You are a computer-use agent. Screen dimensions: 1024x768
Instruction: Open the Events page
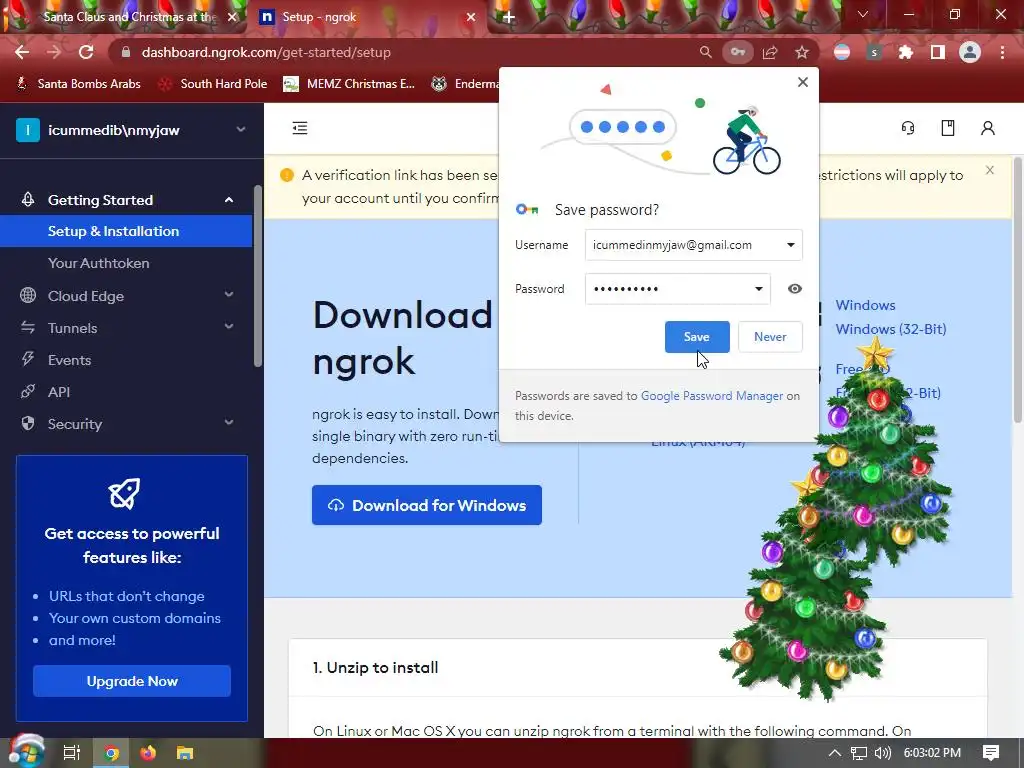click(x=69, y=360)
